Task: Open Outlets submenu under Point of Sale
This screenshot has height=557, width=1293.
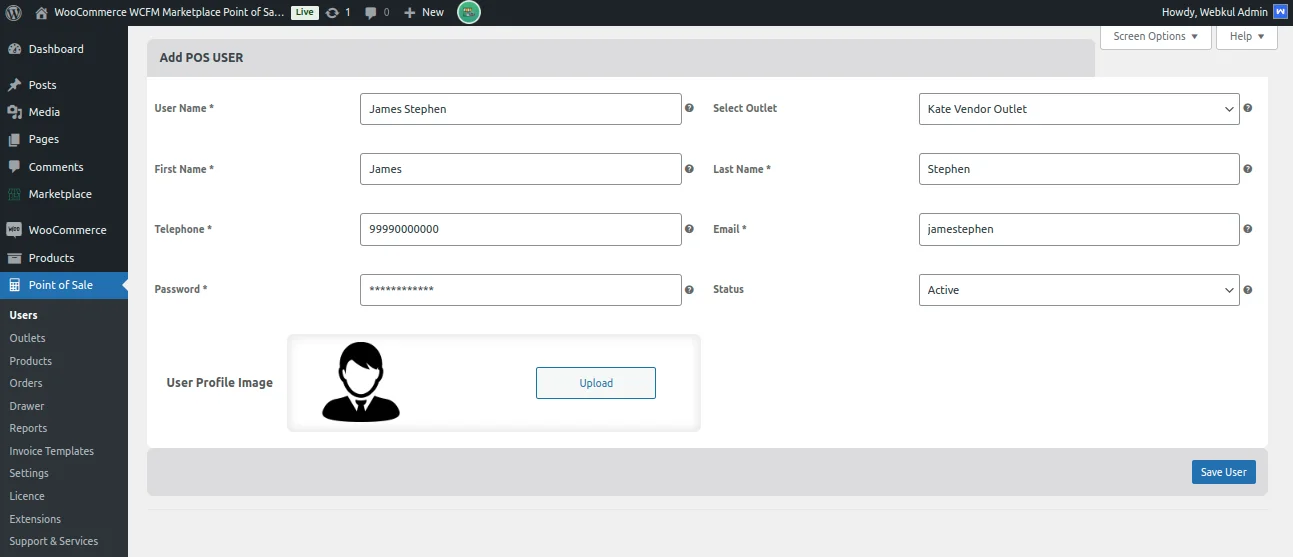Action: click(x=27, y=338)
